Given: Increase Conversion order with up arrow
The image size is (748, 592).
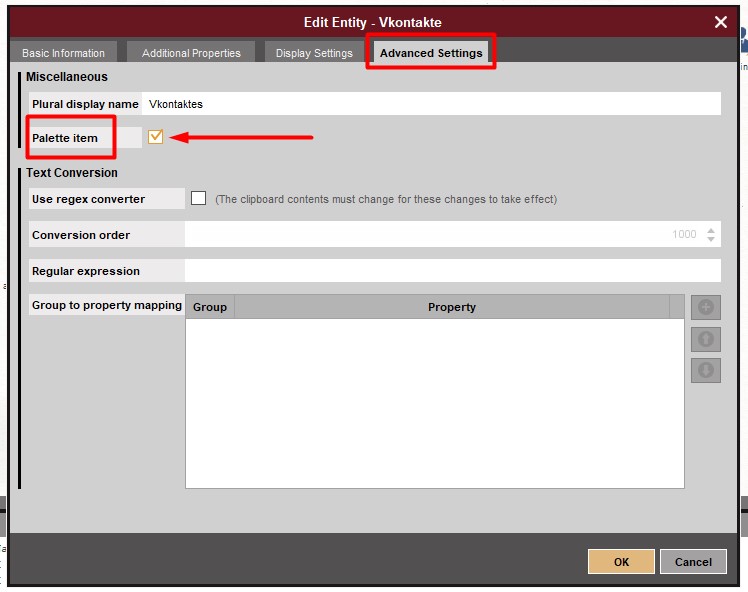Looking at the screenshot, I should (711, 230).
